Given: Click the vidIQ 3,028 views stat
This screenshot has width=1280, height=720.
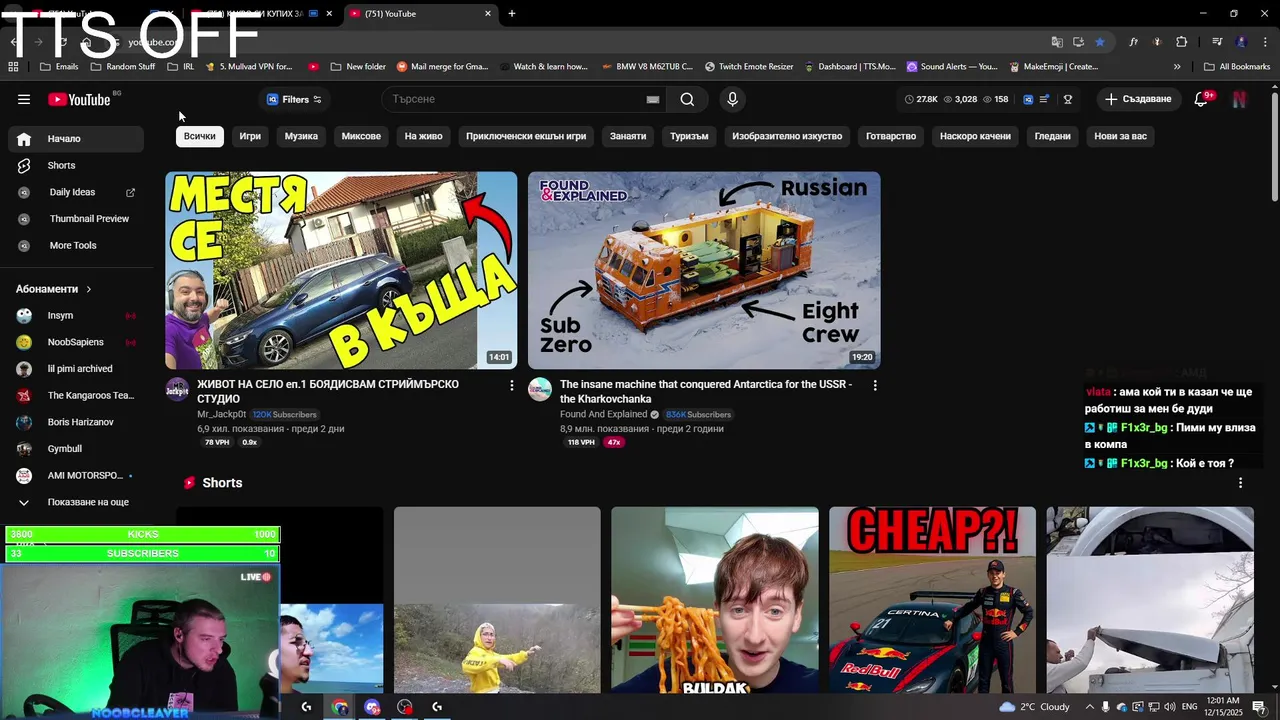Looking at the screenshot, I should click(960, 99).
